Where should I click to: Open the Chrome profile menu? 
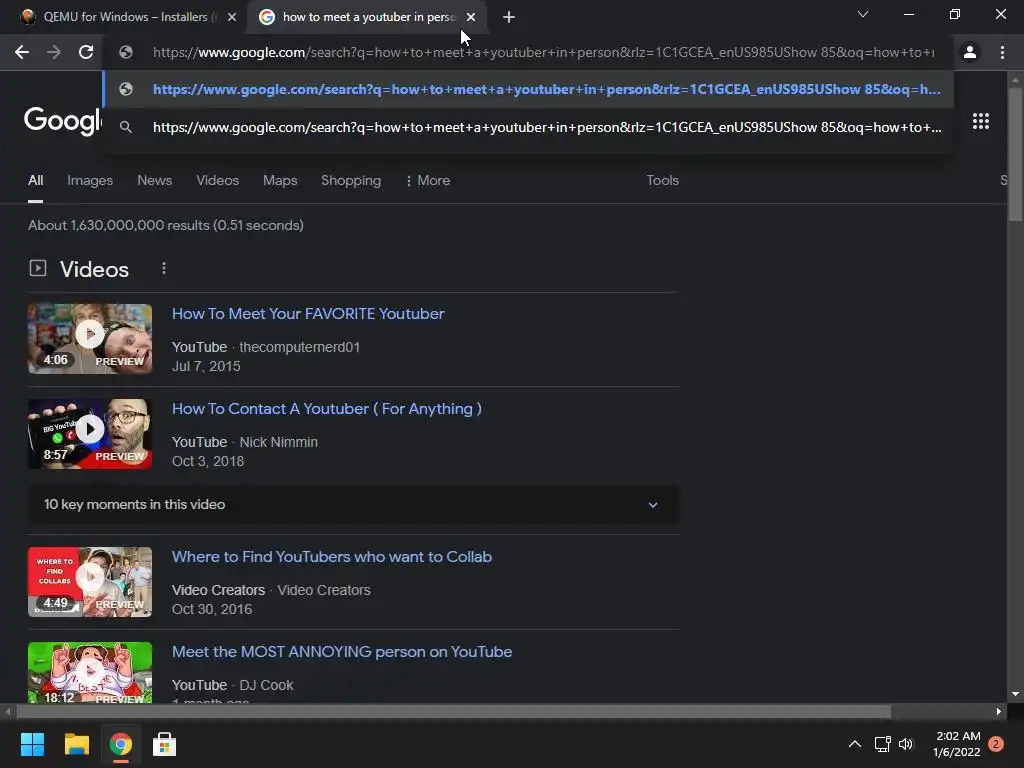tap(970, 52)
